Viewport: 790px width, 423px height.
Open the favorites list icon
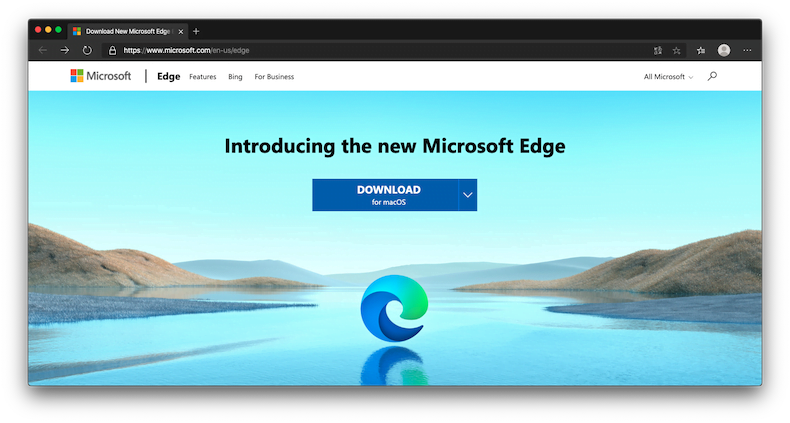701,50
